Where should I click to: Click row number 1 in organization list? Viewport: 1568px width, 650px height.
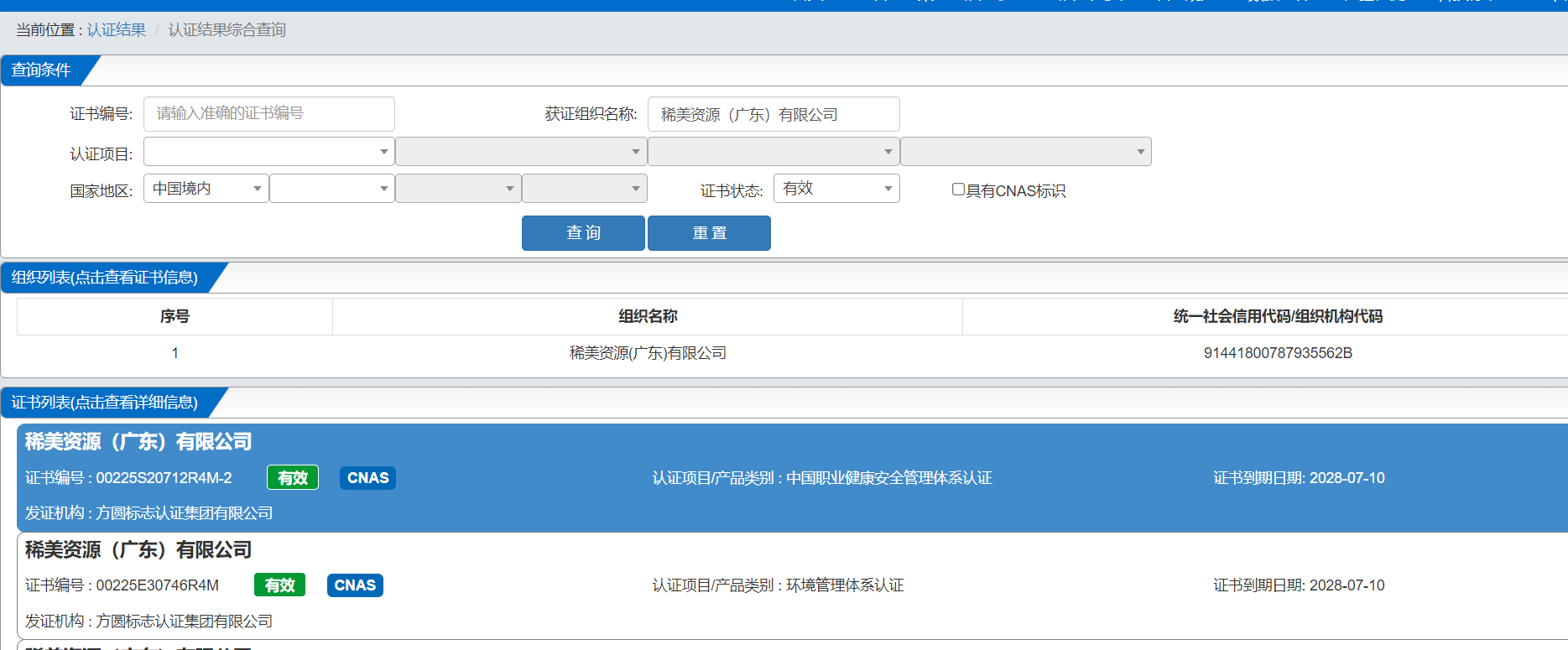(x=175, y=353)
